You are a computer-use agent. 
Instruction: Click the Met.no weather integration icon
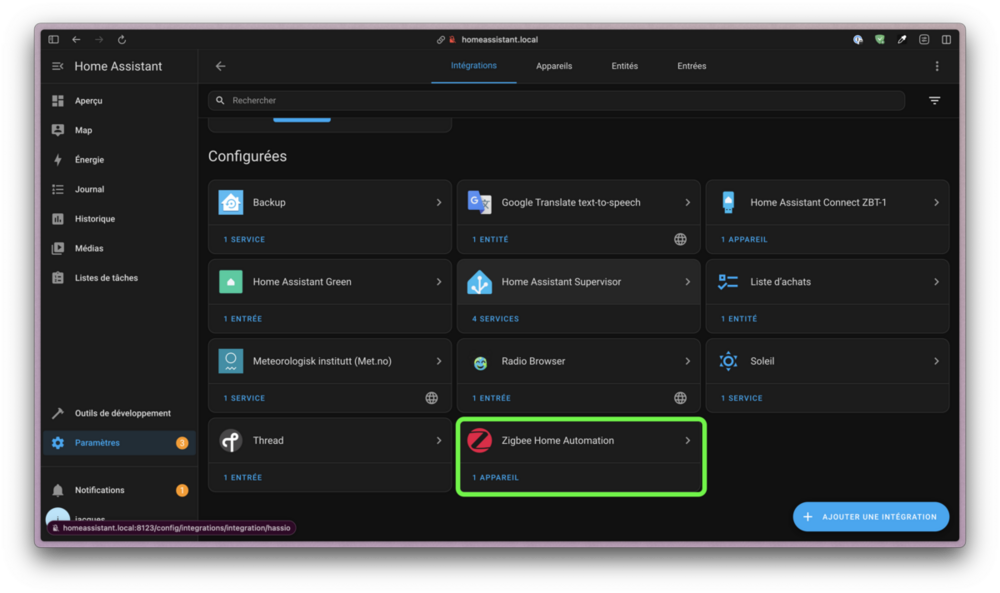[x=231, y=362]
